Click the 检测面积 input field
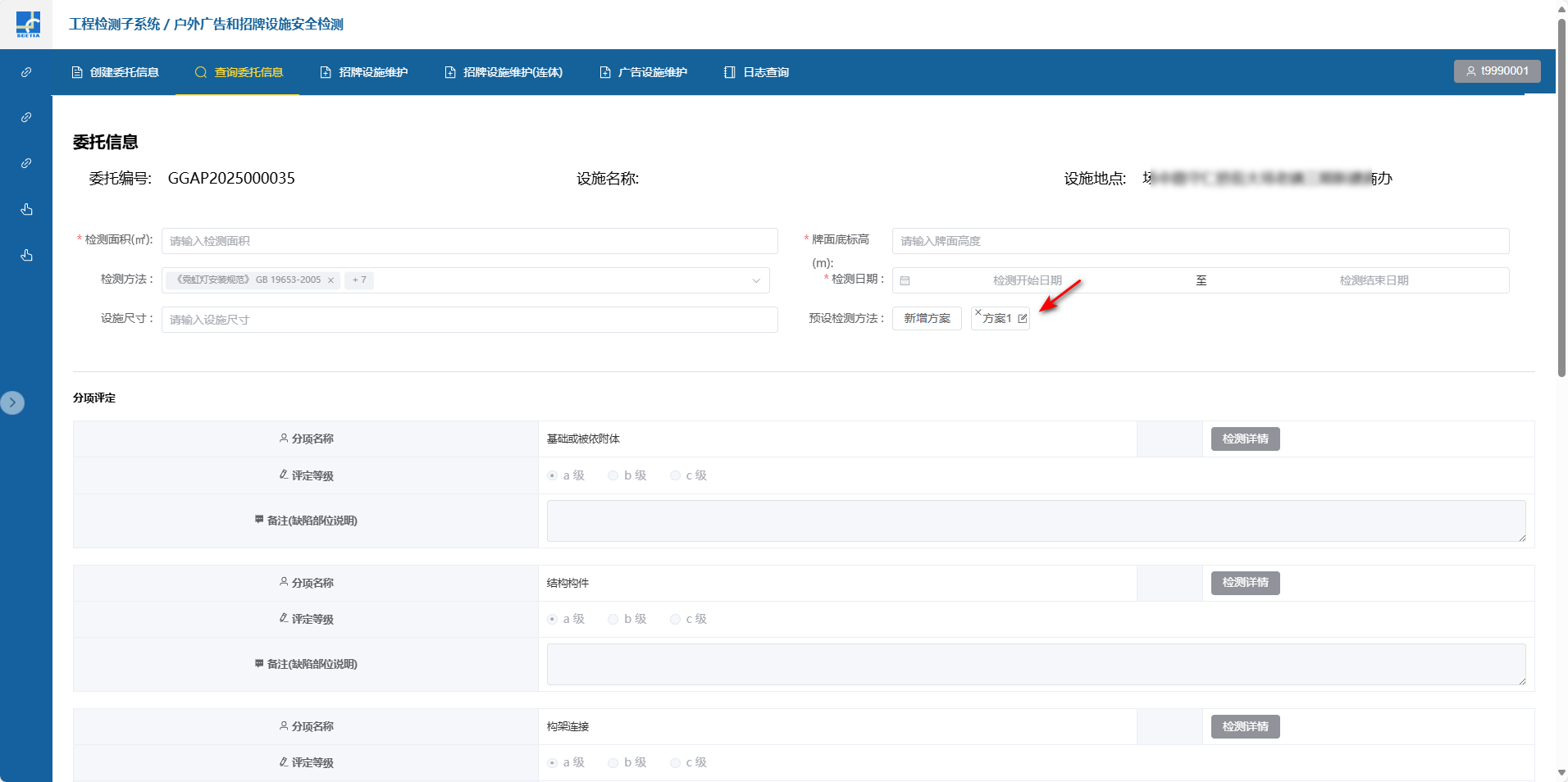This screenshot has height=782, width=1568. 469,241
